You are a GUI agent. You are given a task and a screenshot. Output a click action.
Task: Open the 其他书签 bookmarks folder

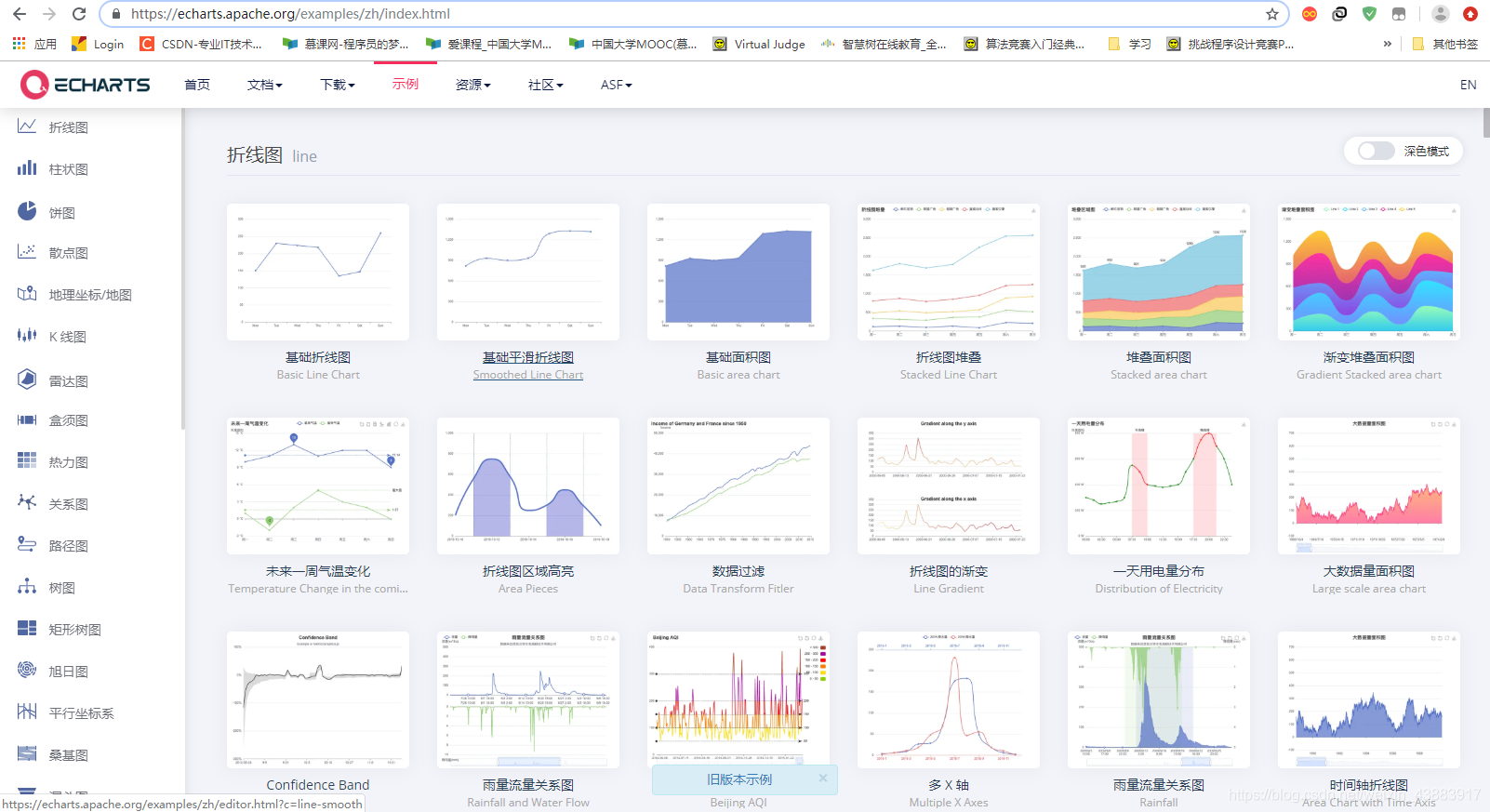point(1444,44)
